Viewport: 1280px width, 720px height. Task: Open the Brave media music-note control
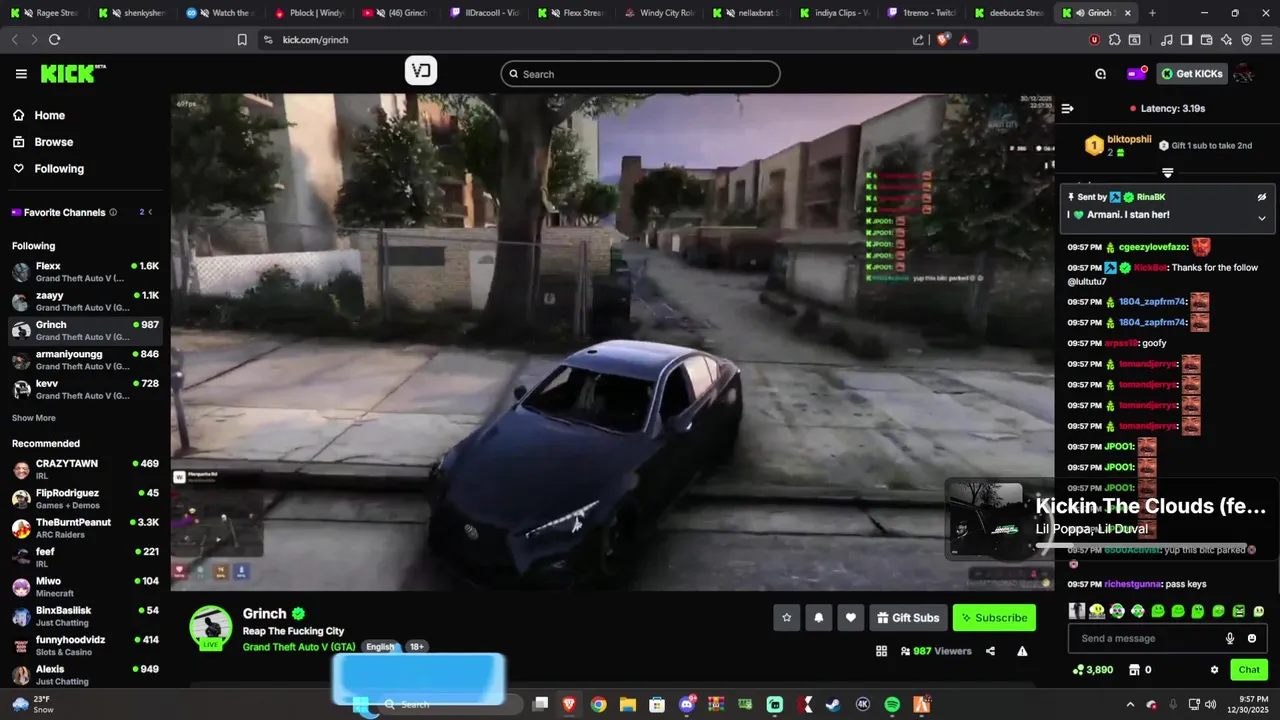click(x=1166, y=40)
